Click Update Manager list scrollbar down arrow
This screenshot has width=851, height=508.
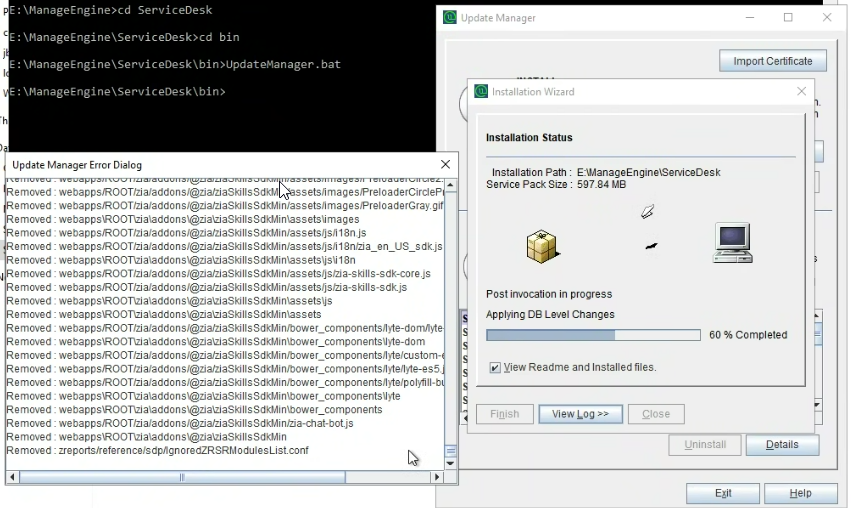click(x=817, y=405)
